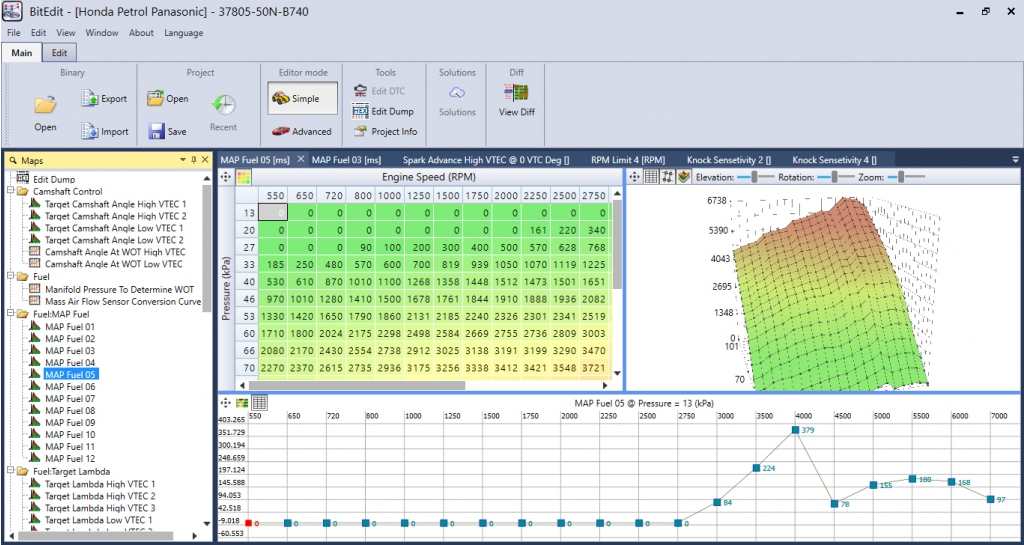Click the Import binary icon
This screenshot has height=545, width=1024.
click(89, 131)
